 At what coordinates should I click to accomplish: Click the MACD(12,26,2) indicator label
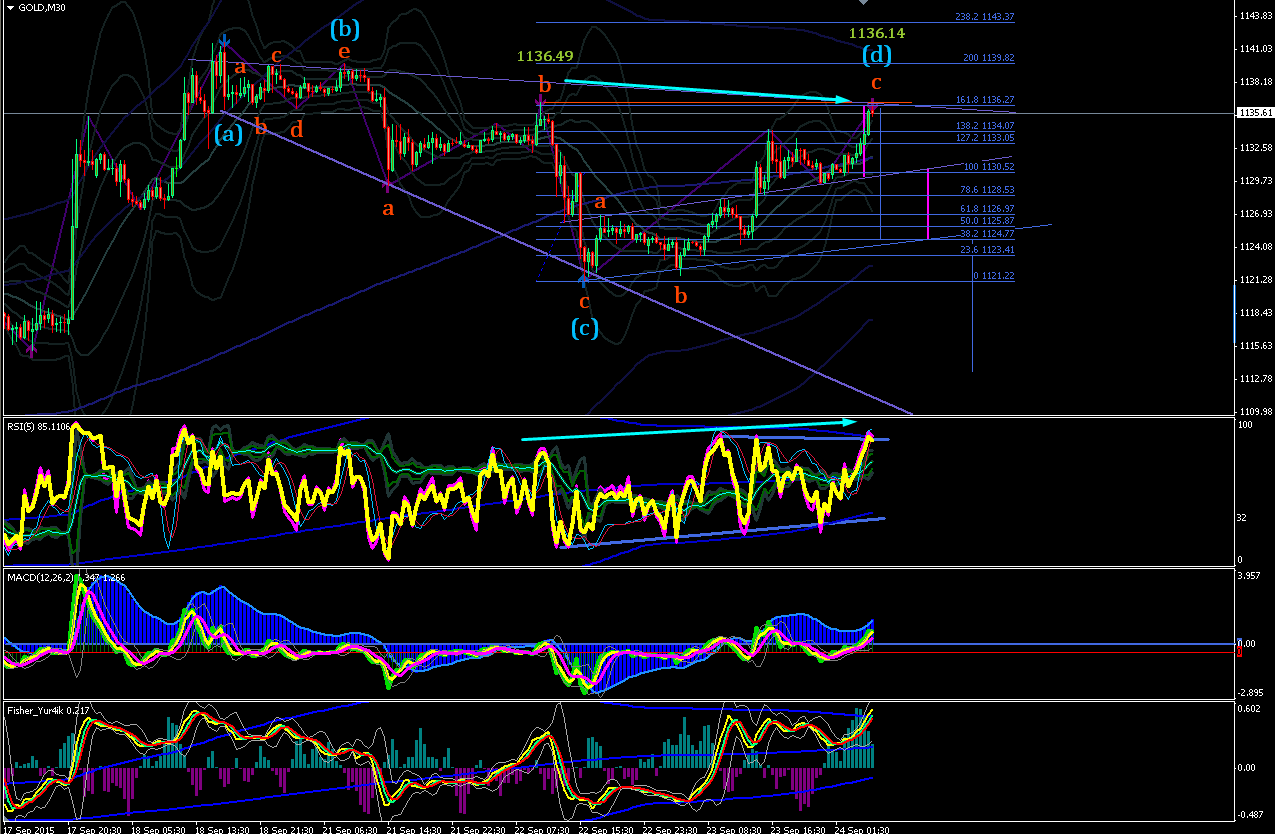click(x=64, y=577)
